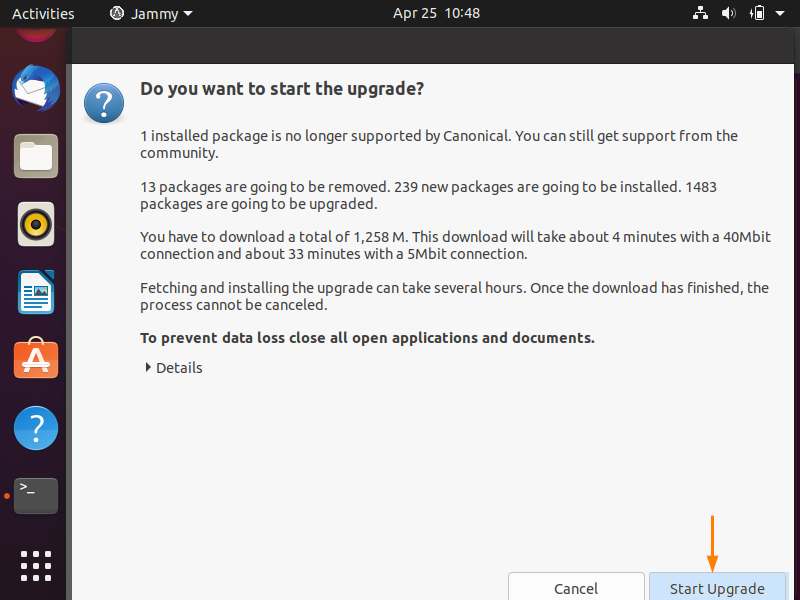Screen dimensions: 800x600
Task: Open the system menu dropdown arrow
Action: click(780, 13)
